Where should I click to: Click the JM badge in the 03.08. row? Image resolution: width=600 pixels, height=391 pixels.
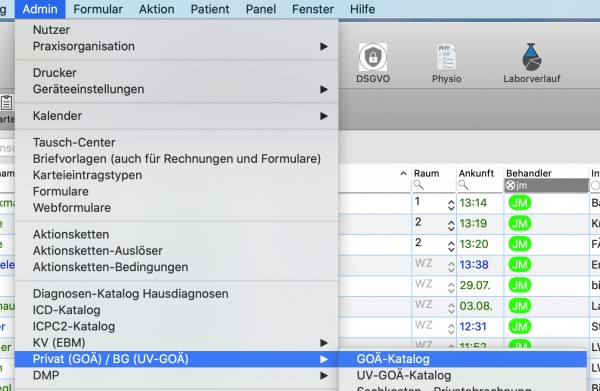click(520, 306)
